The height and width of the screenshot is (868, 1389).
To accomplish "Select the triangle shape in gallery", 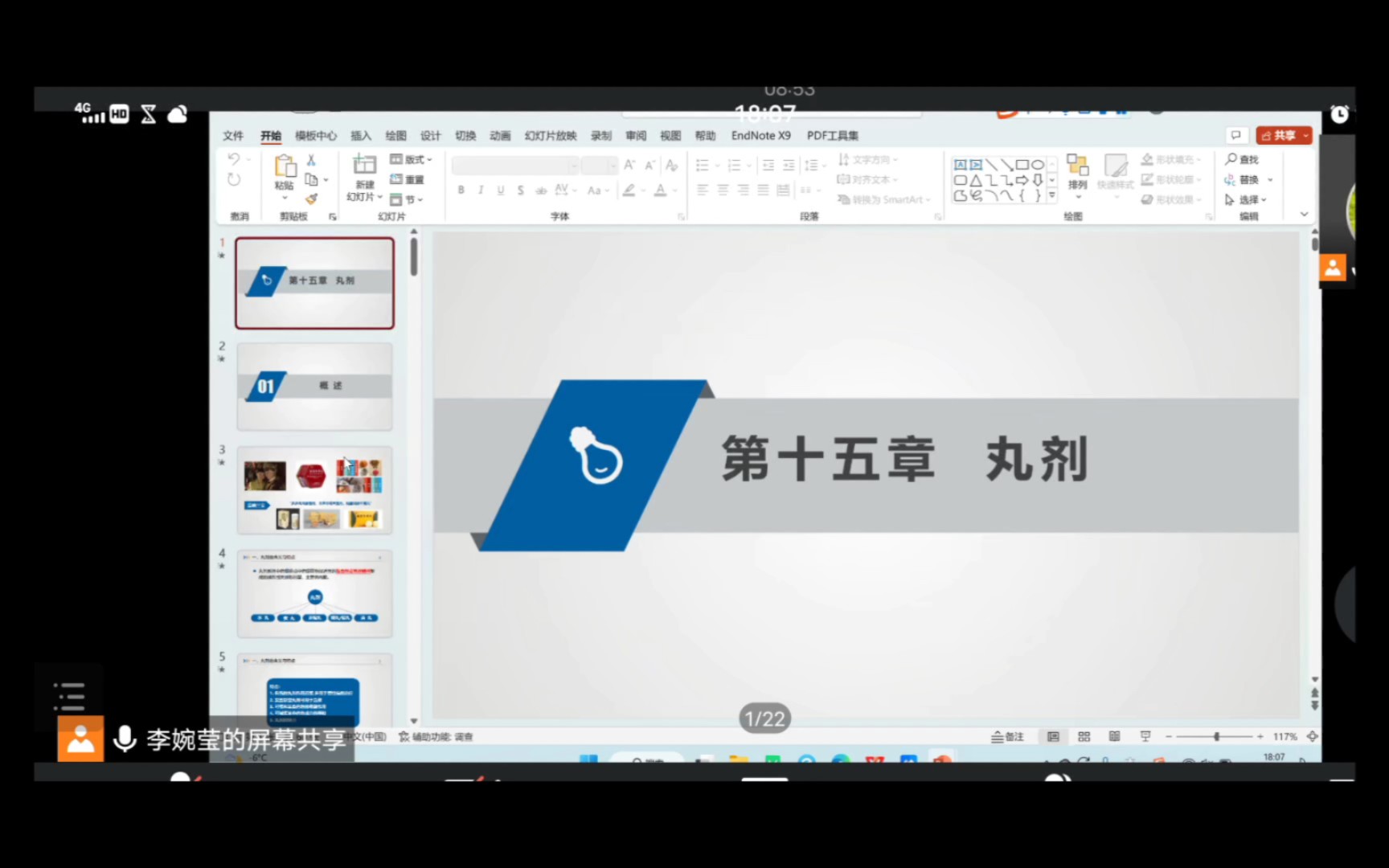I will point(976,180).
